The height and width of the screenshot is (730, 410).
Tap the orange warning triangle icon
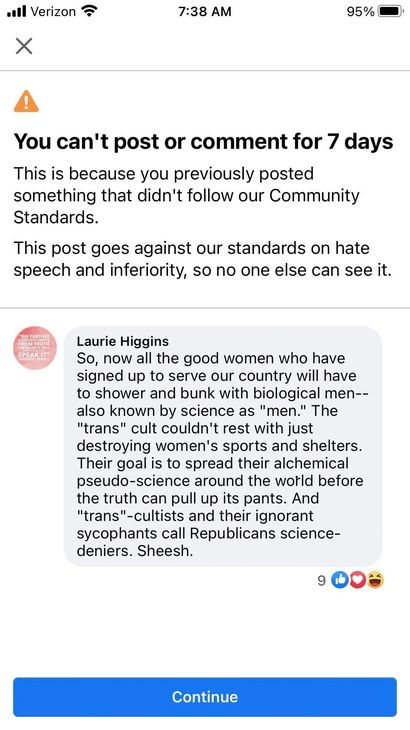26,101
